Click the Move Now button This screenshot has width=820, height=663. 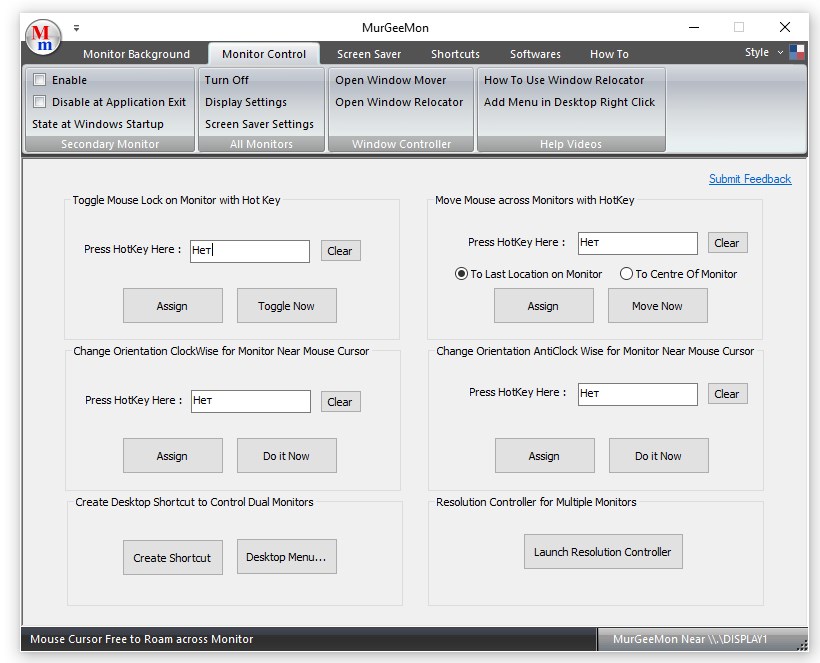[x=657, y=306]
